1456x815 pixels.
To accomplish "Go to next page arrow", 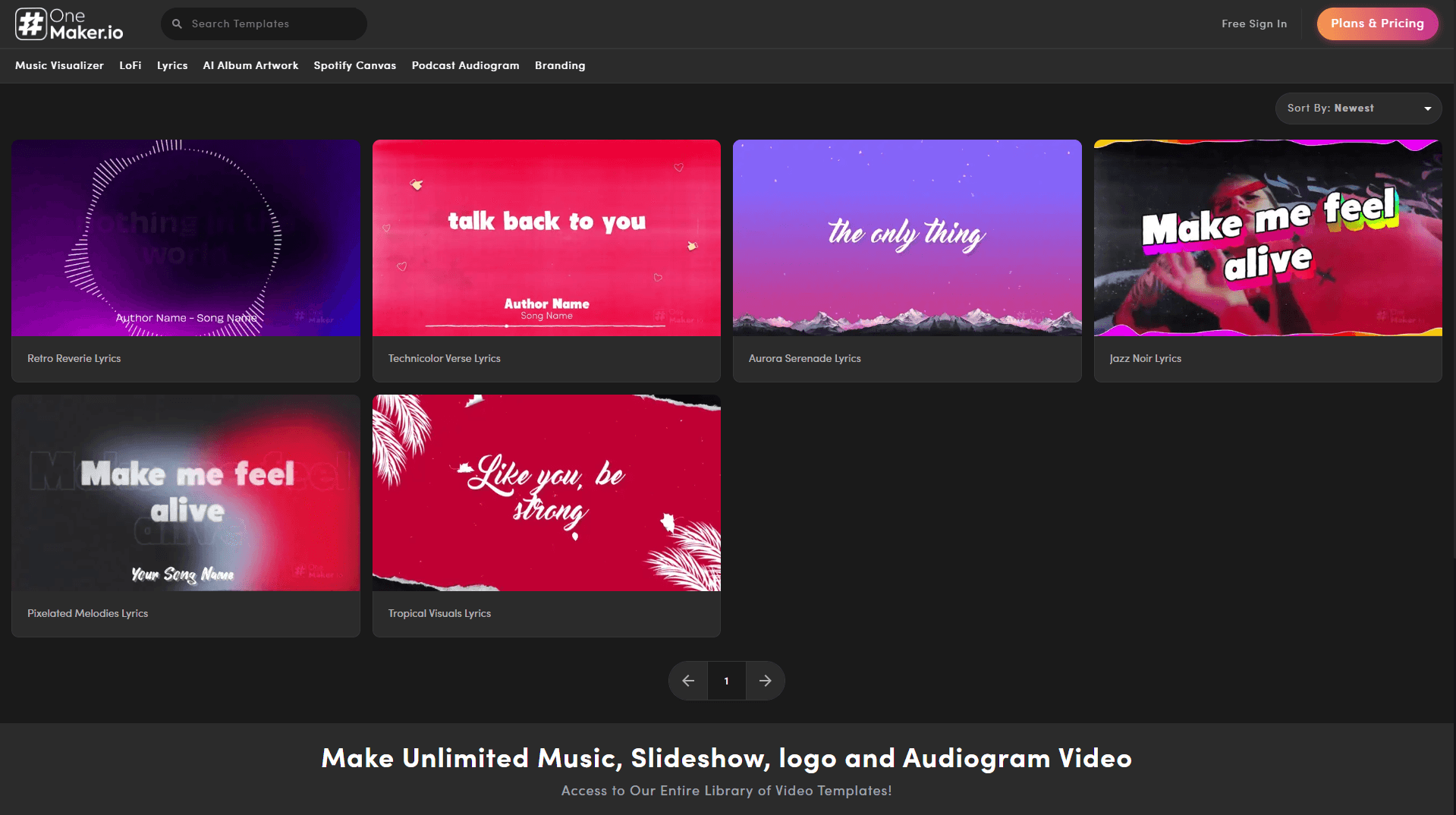I will click(x=766, y=681).
